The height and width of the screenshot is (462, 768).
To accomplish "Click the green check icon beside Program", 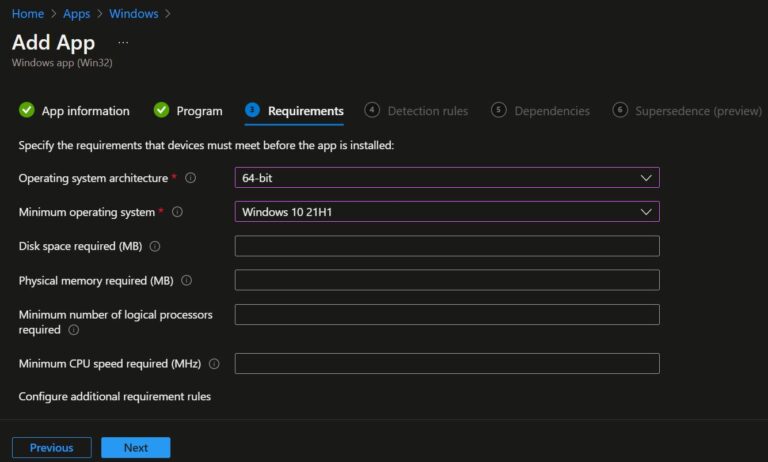I will coord(161,110).
